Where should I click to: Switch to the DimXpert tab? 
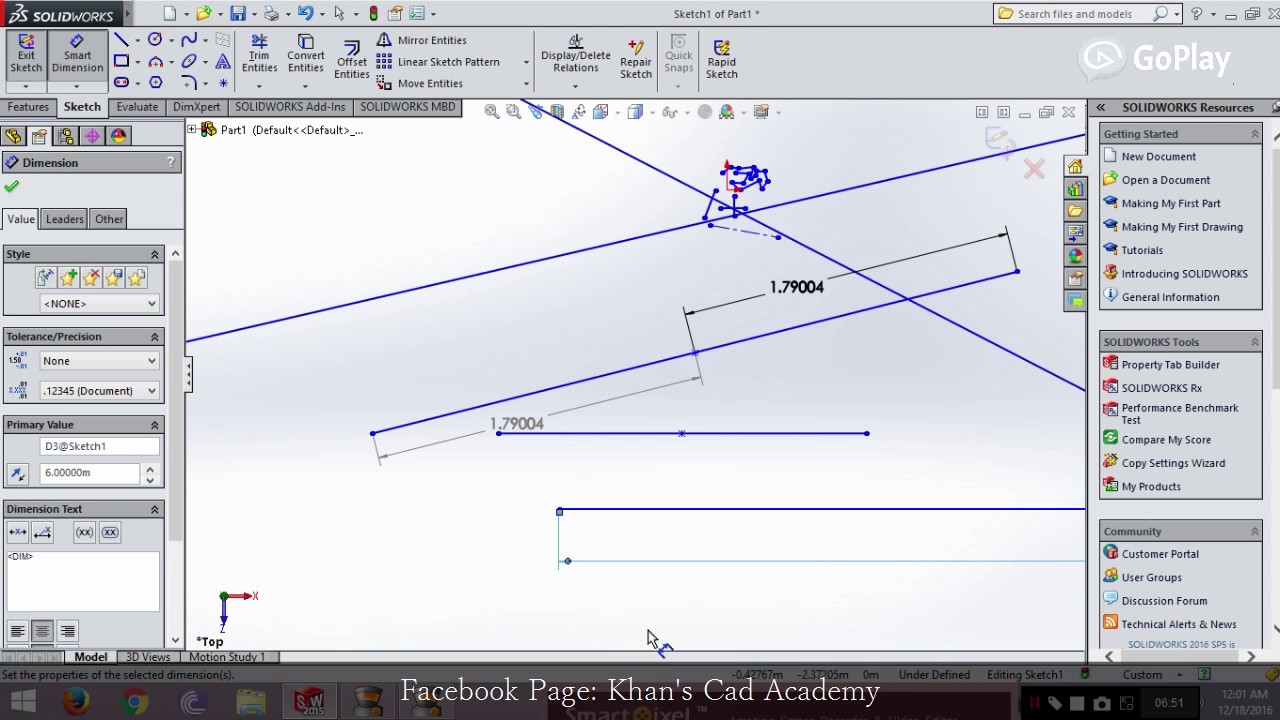pos(196,107)
